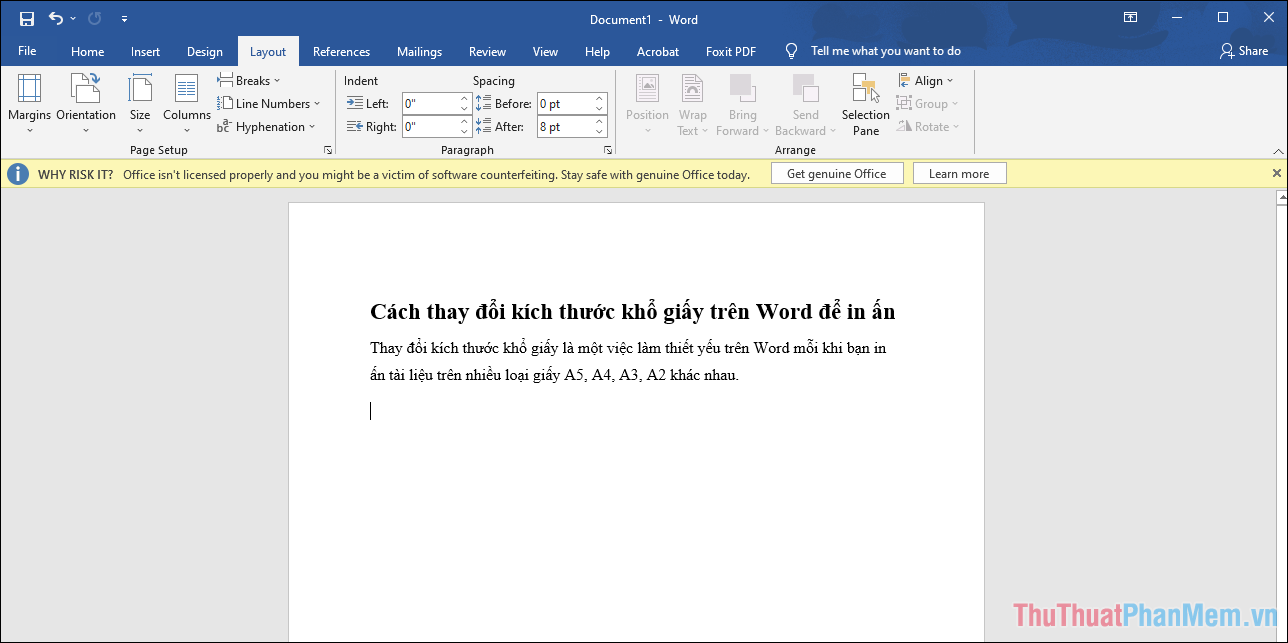Switch to the Home tab
Screen dimensions: 1288x643
(x=87, y=51)
